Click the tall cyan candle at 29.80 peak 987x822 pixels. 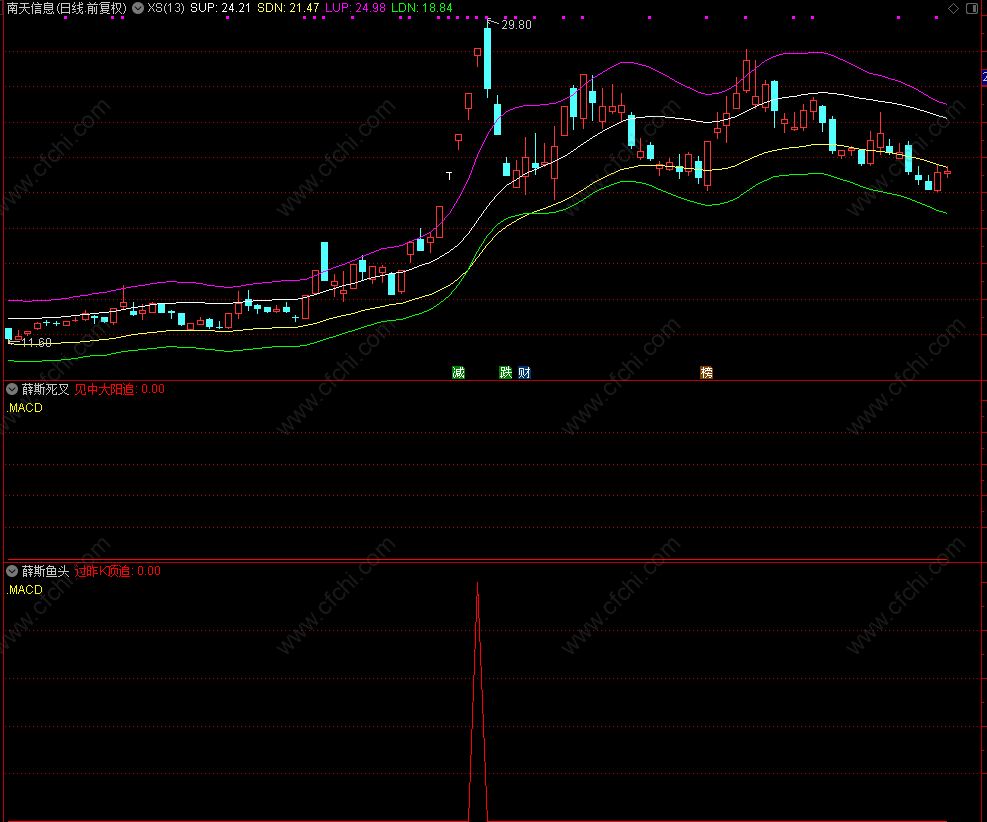click(x=487, y=59)
